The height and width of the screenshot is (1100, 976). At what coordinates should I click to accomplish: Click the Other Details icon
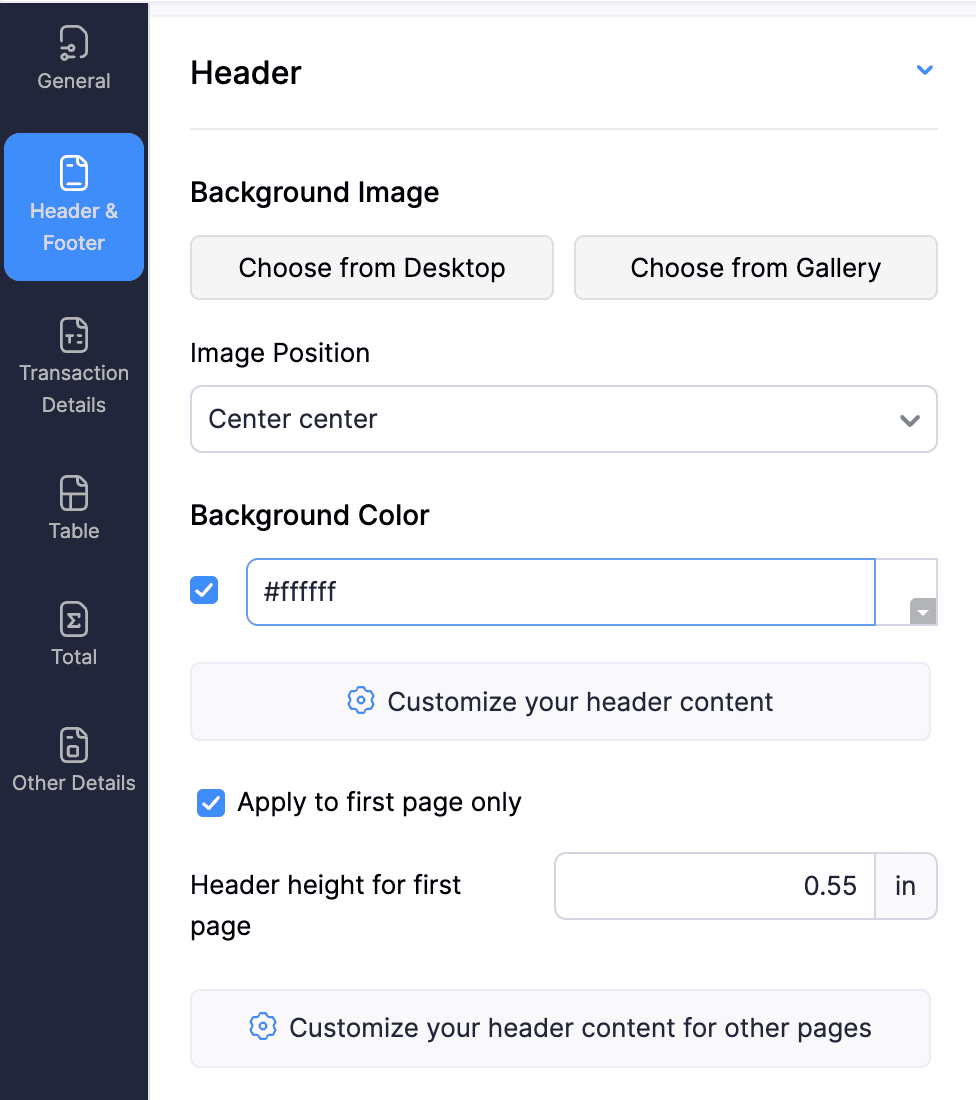tap(74, 746)
